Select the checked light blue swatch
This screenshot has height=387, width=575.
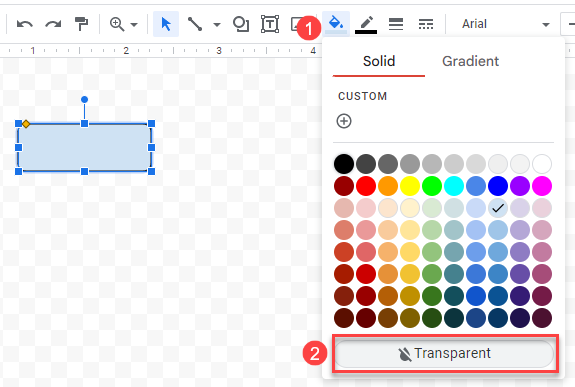coord(498,208)
